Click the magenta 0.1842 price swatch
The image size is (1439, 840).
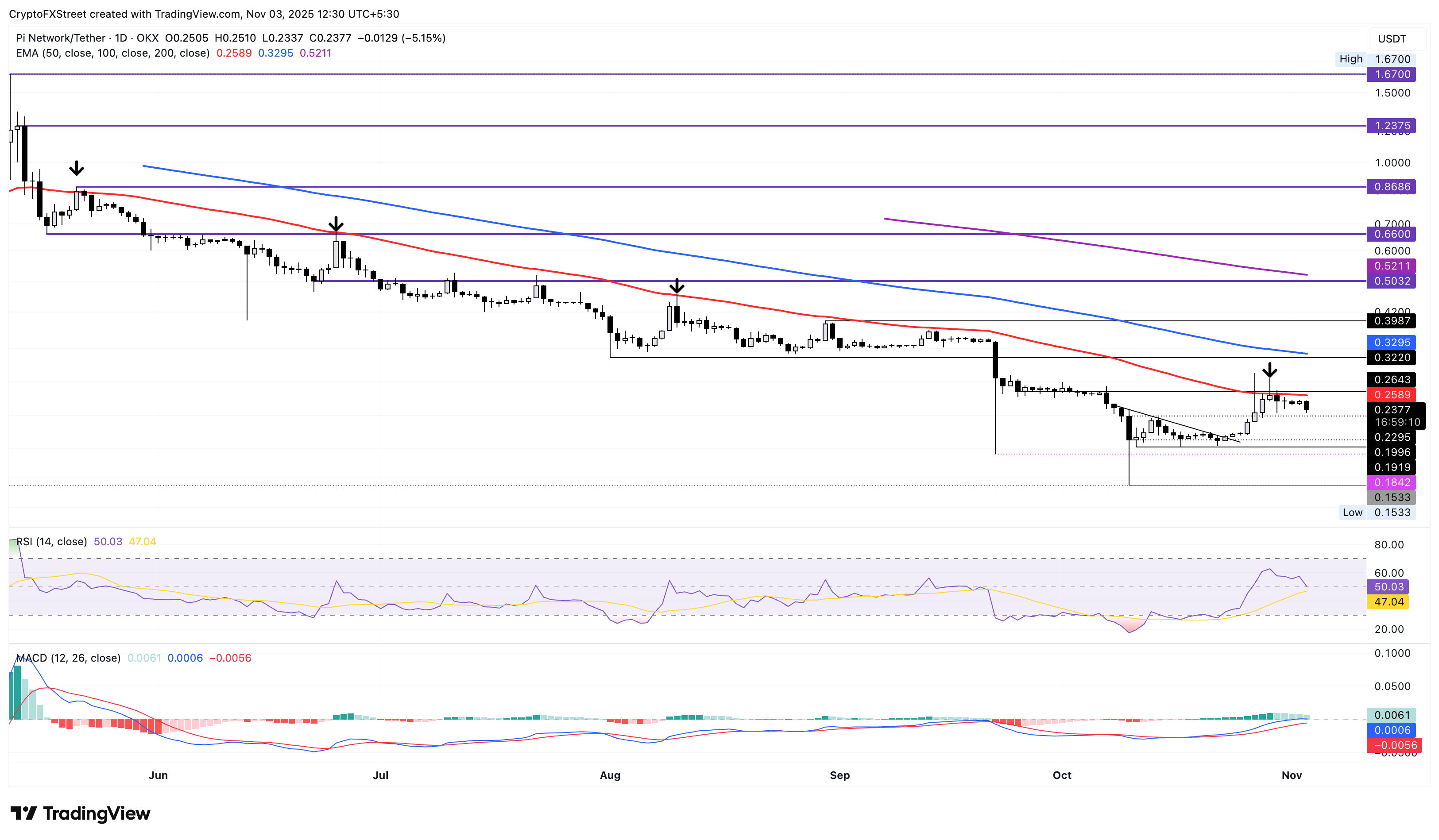click(x=1391, y=482)
